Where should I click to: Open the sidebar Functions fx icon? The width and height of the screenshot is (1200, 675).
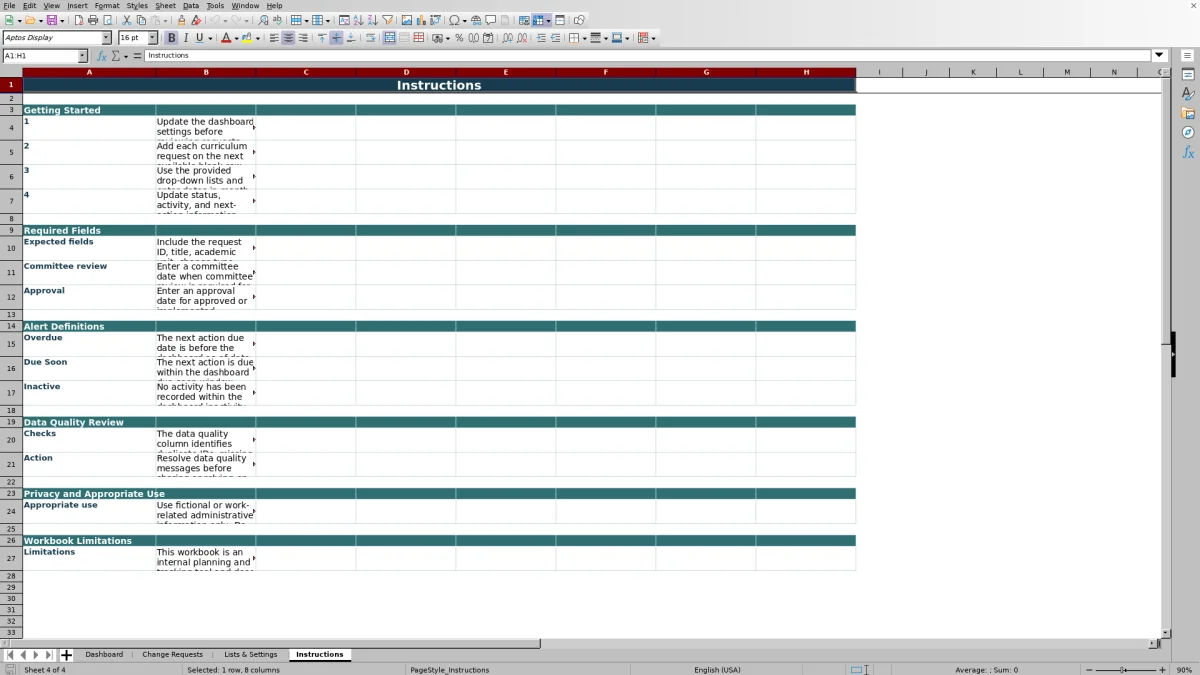[1188, 153]
